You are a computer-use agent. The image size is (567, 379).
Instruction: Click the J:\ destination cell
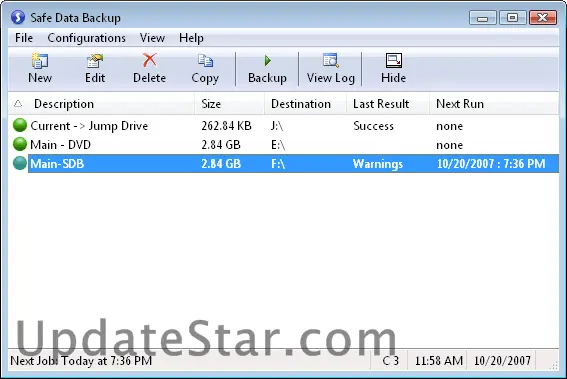click(x=277, y=126)
